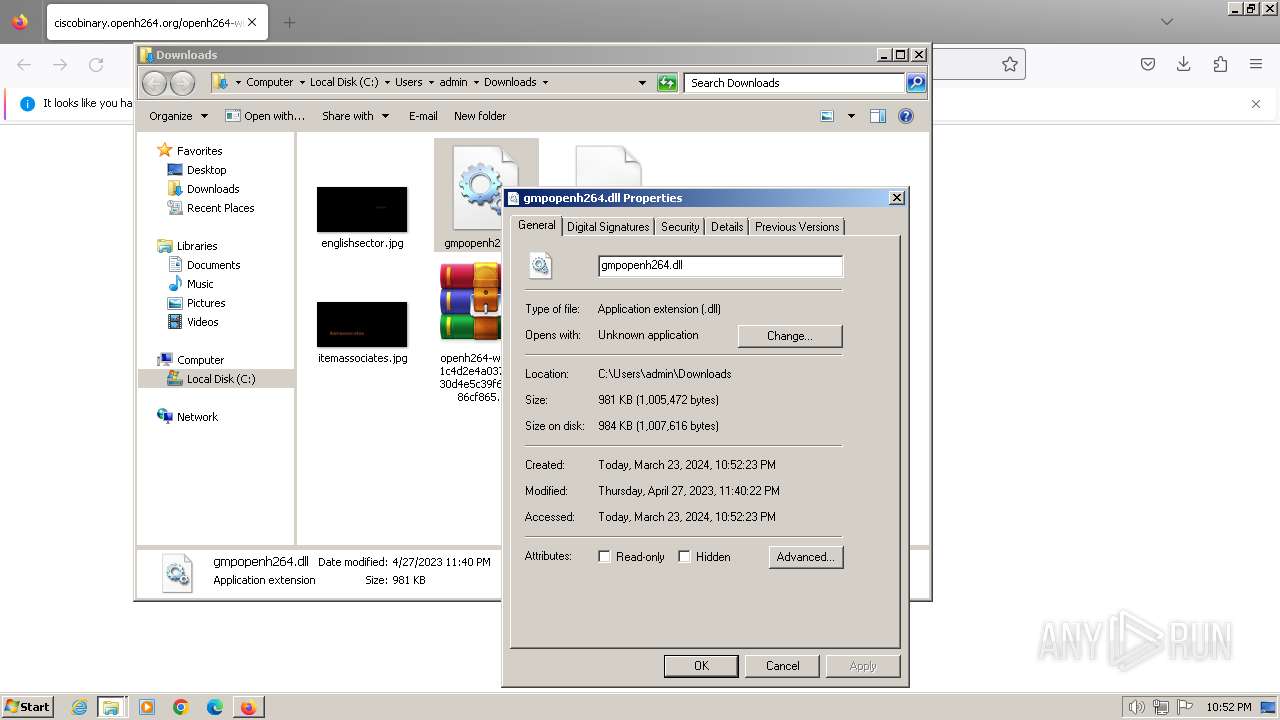
Task: Expand the Downloads breadcrumb arrow
Action: [545, 83]
